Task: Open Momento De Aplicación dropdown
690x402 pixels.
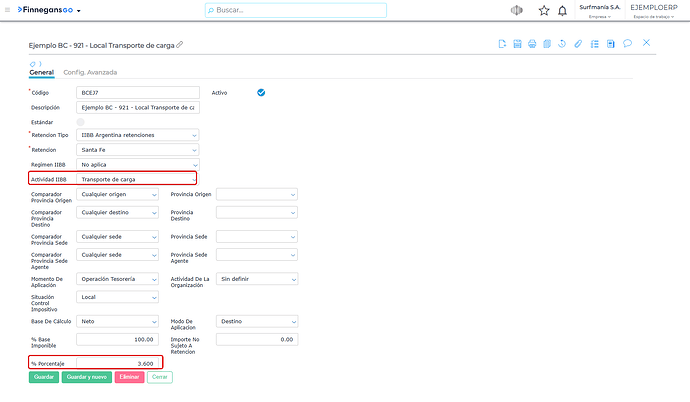Action: click(x=117, y=279)
